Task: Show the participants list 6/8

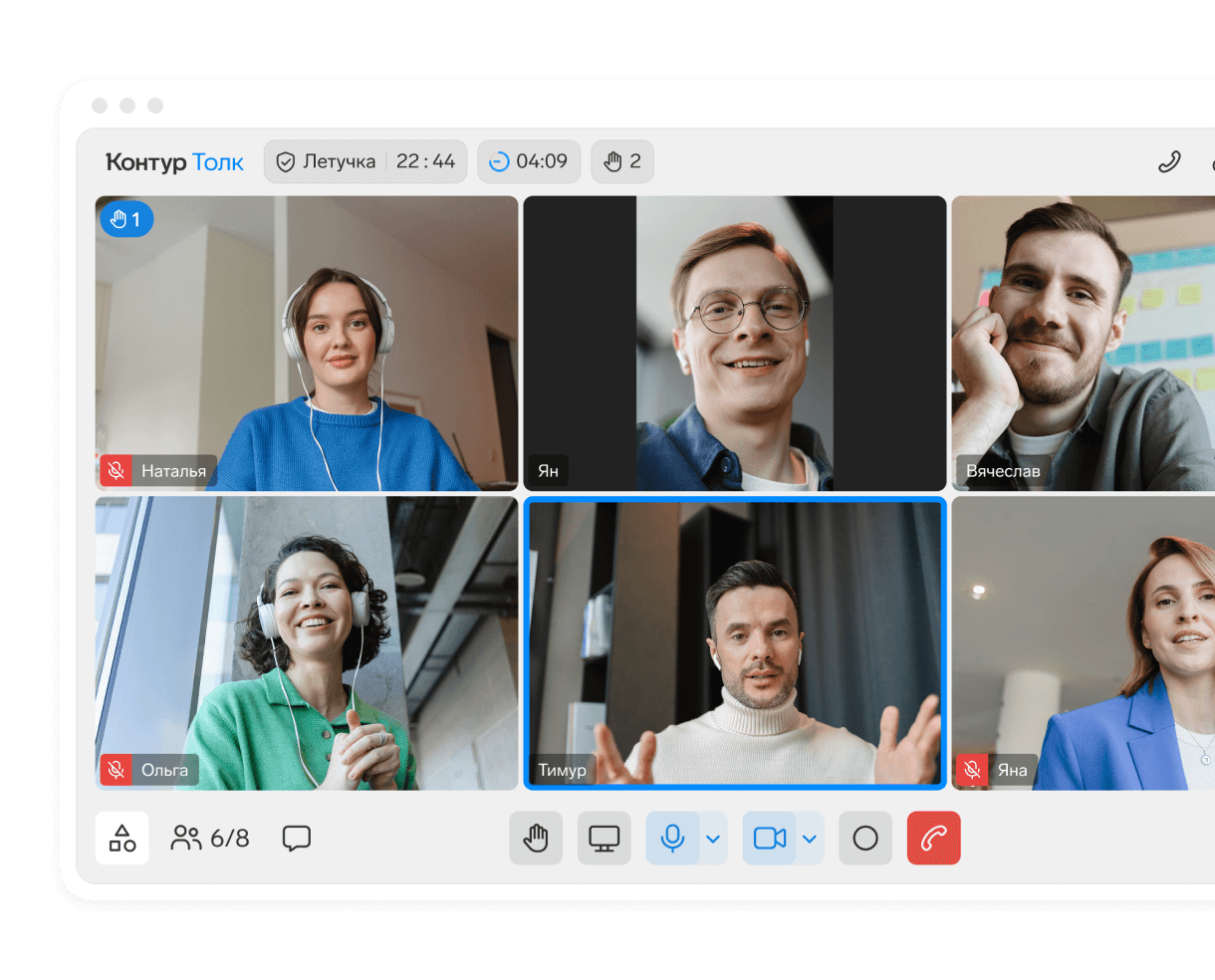Action: point(210,838)
